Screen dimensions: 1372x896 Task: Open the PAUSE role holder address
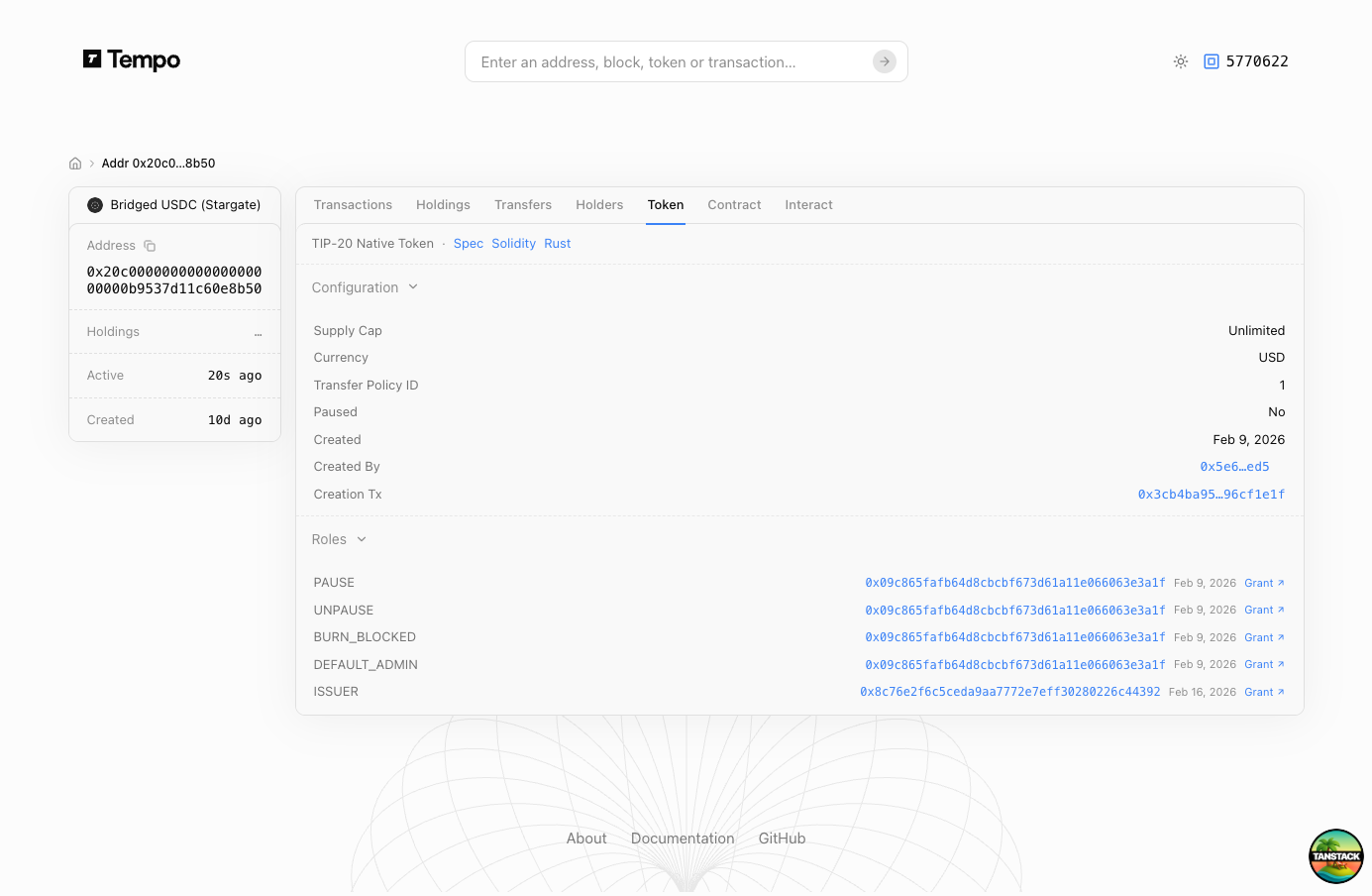click(1014, 583)
